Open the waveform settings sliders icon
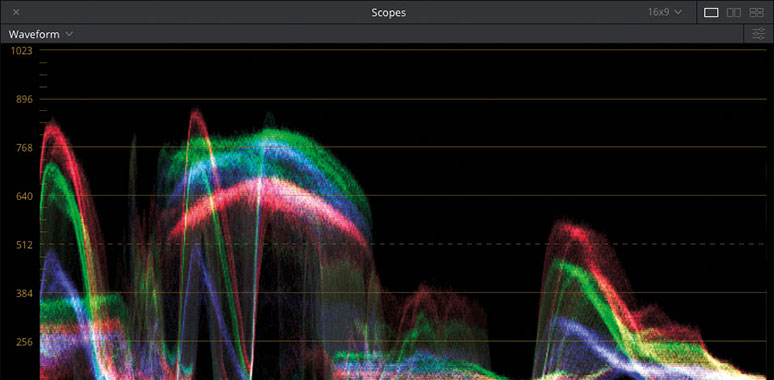 [x=758, y=34]
